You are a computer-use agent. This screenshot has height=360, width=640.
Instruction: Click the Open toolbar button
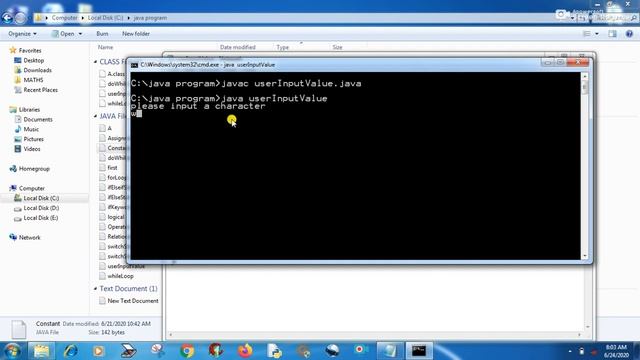pyautogui.click(x=64, y=34)
